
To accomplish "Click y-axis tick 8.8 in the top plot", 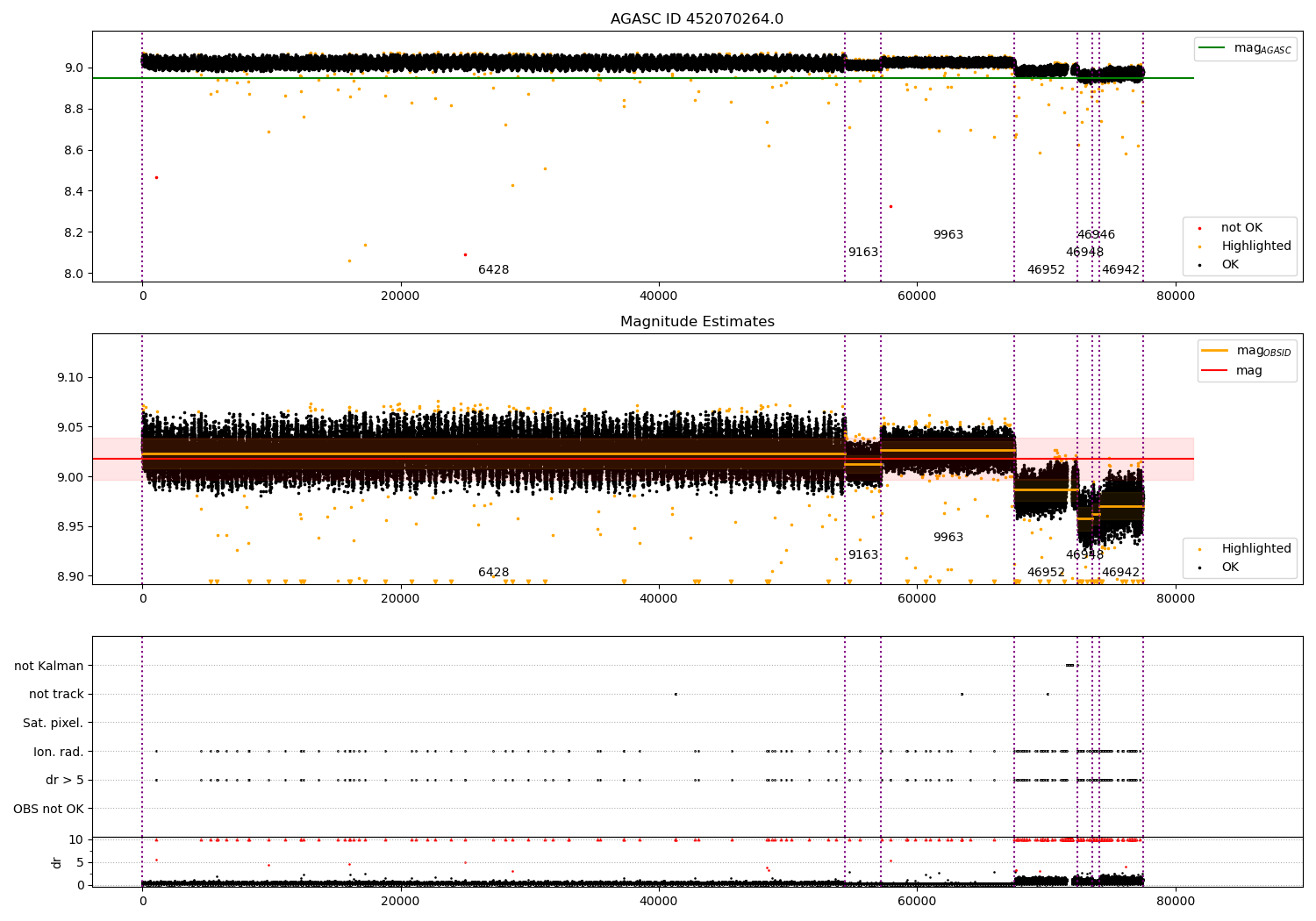I will [x=74, y=110].
